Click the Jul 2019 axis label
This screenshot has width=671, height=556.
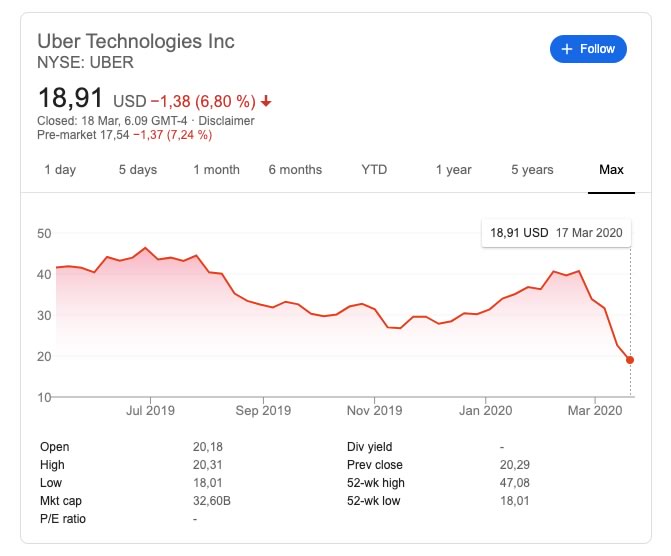150,410
